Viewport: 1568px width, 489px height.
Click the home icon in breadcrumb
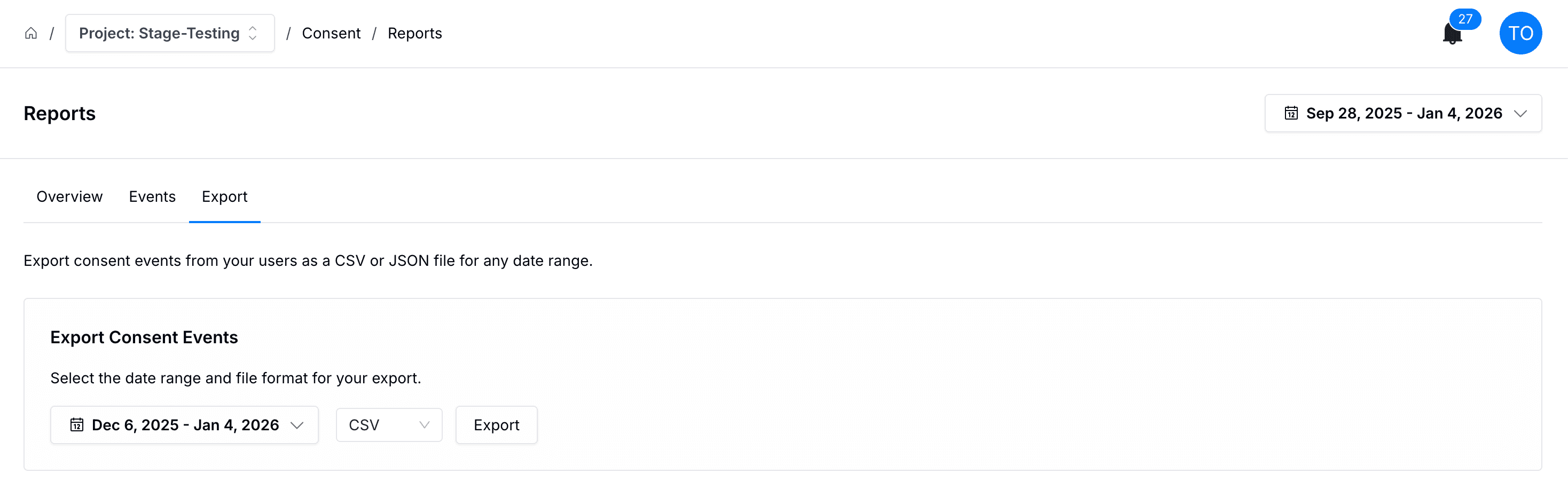click(30, 34)
